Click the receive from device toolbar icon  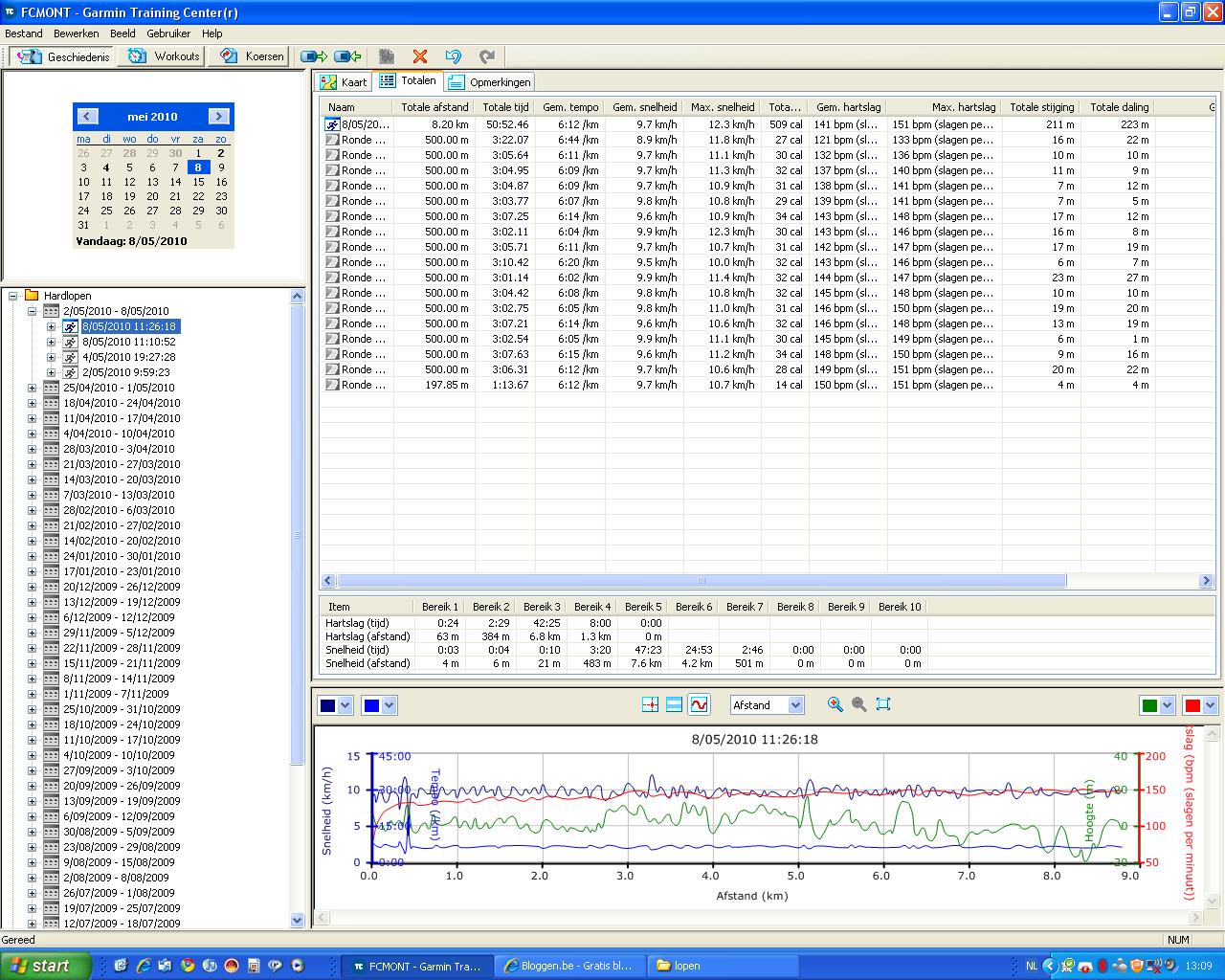click(x=347, y=56)
